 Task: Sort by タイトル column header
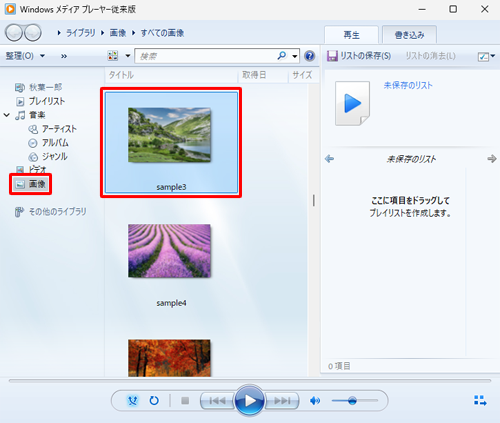pyautogui.click(x=172, y=75)
